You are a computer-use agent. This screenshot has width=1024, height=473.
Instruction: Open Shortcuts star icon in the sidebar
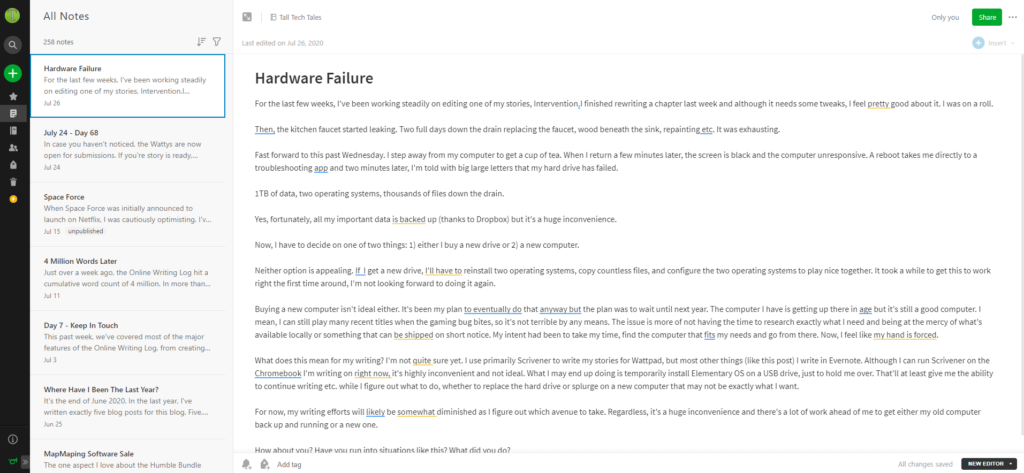tap(13, 96)
